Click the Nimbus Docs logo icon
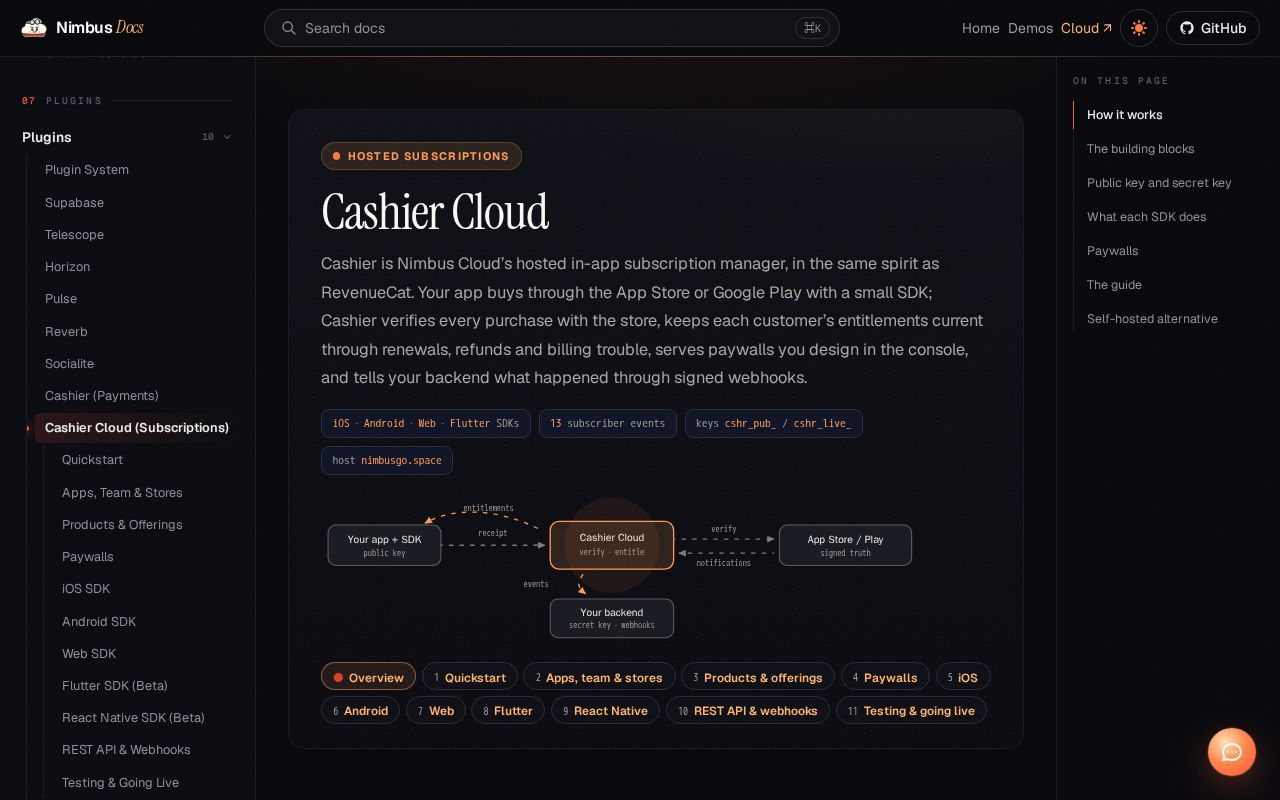Viewport: 1280px width, 800px height. pos(34,28)
